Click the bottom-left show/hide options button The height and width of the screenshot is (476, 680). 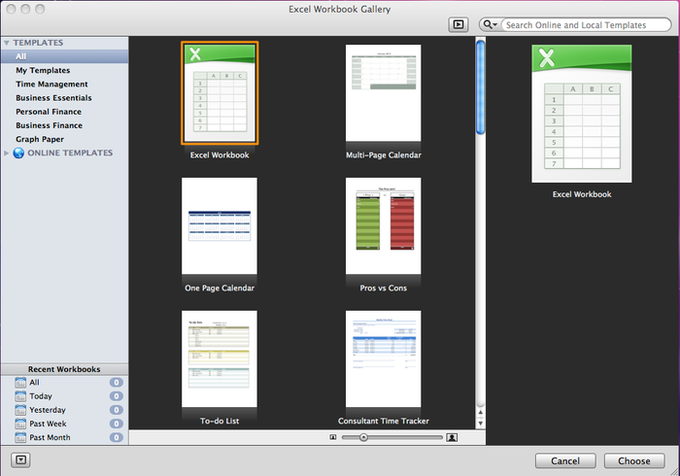21,460
